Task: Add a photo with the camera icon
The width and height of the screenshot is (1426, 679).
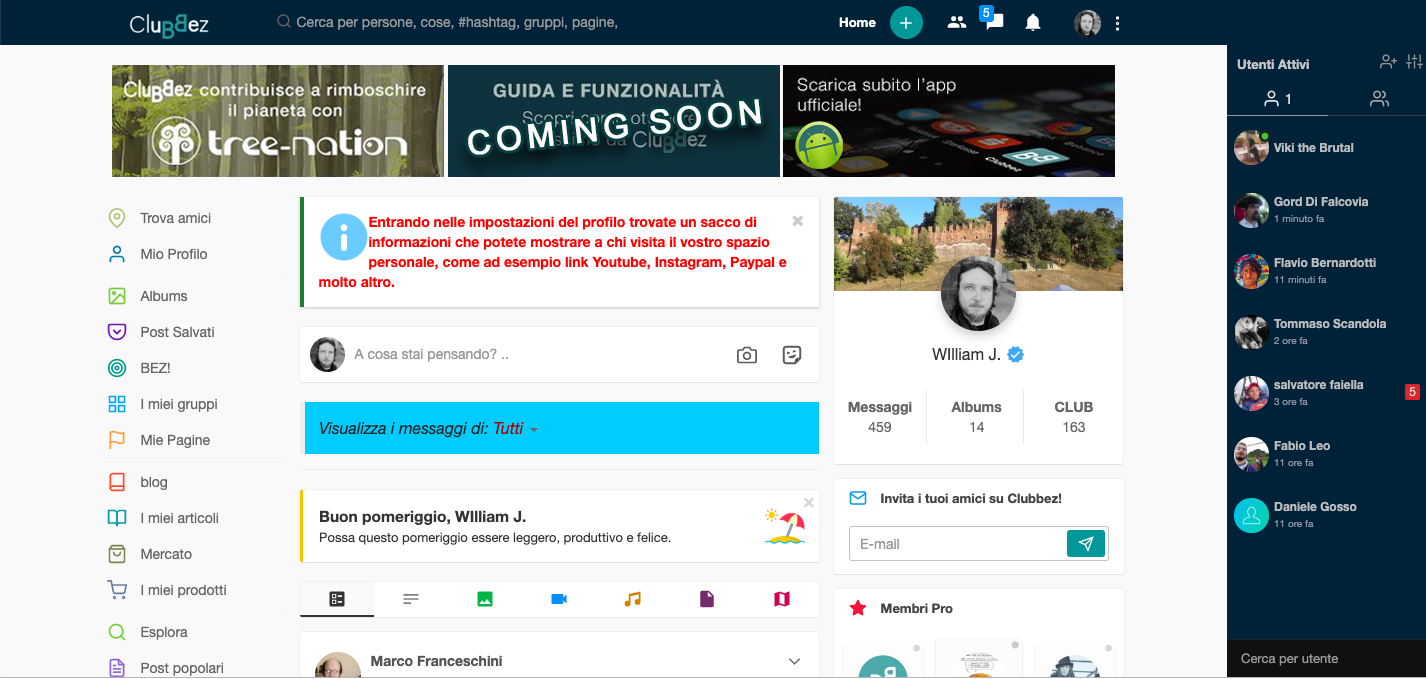Action: [747, 355]
